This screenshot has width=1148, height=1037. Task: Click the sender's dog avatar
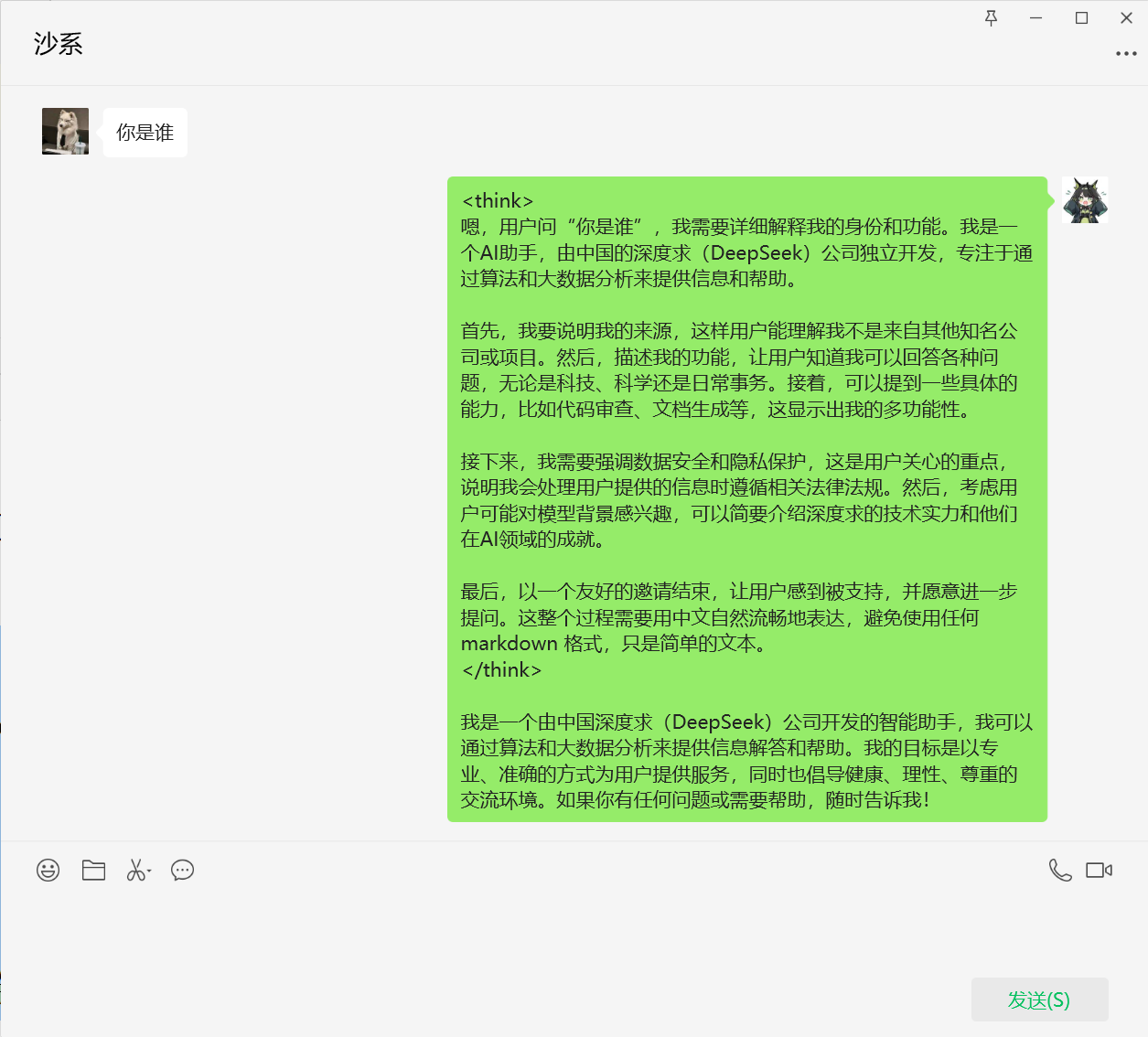click(x=65, y=131)
